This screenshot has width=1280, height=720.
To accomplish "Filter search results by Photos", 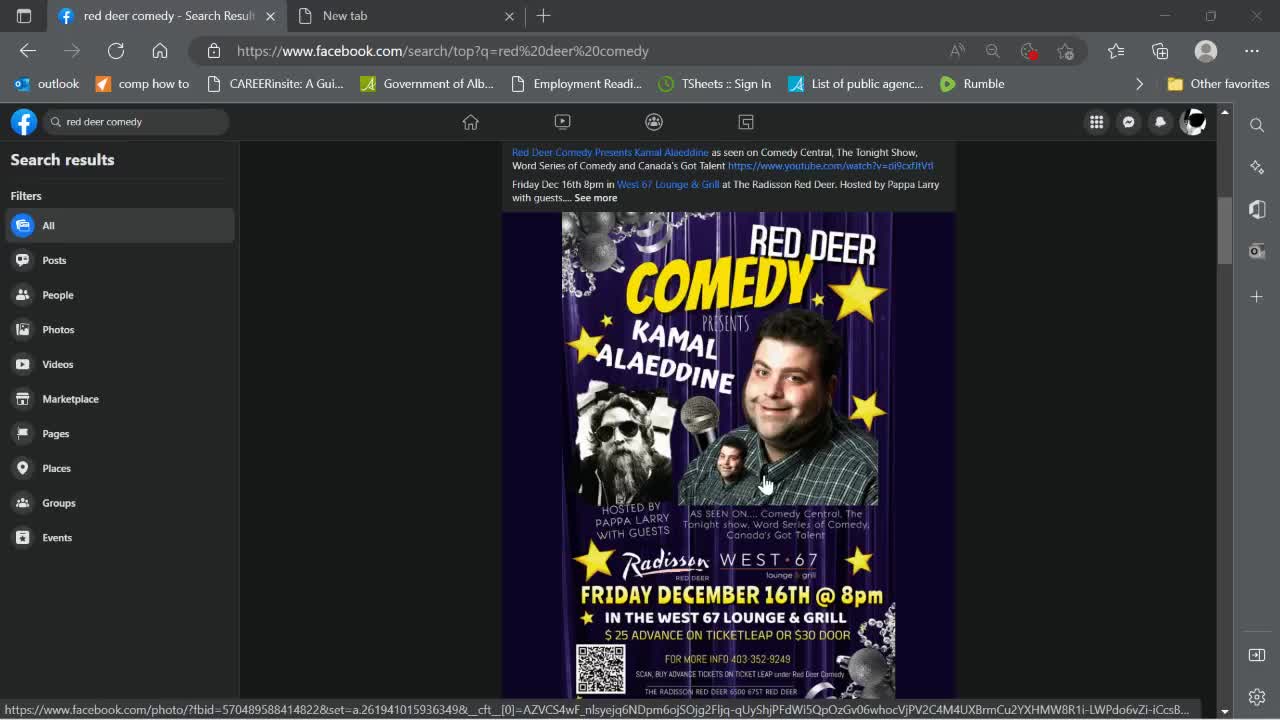I will tap(120, 329).
